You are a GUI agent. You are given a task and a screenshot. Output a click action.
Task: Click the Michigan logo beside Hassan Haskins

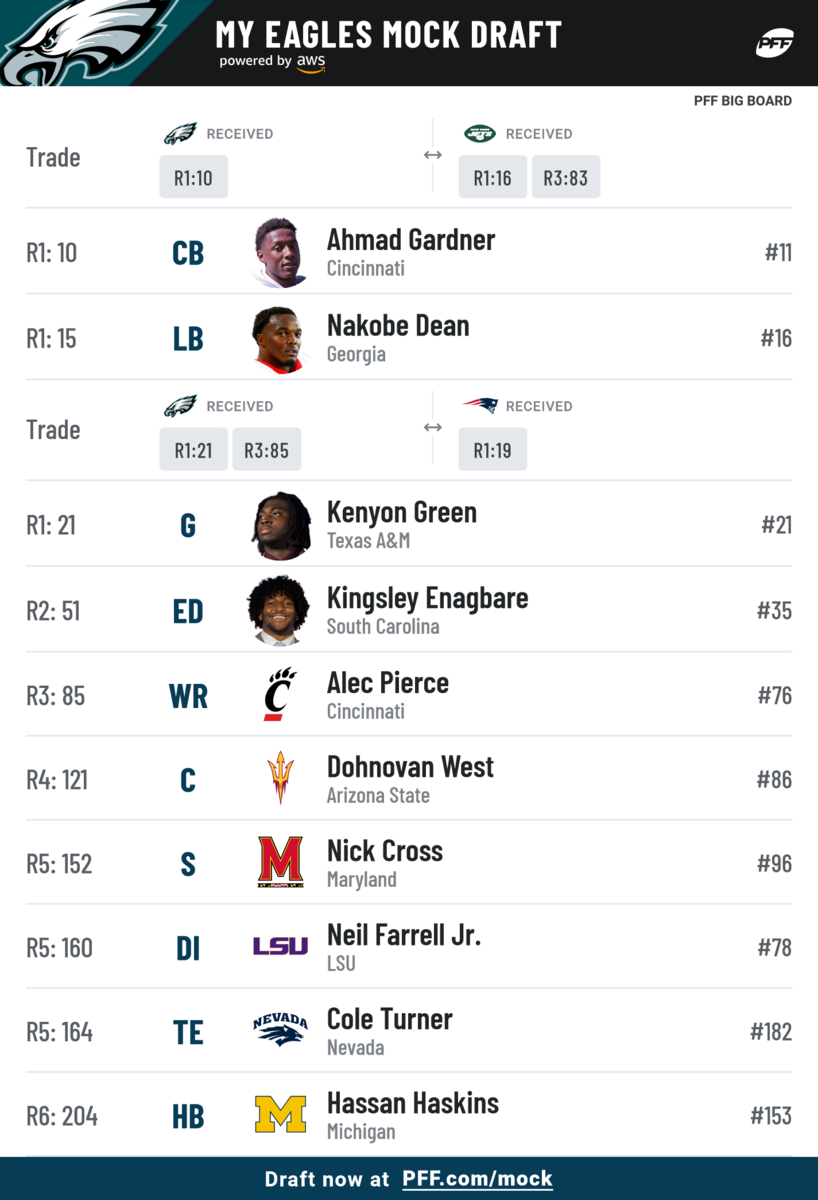280,1114
